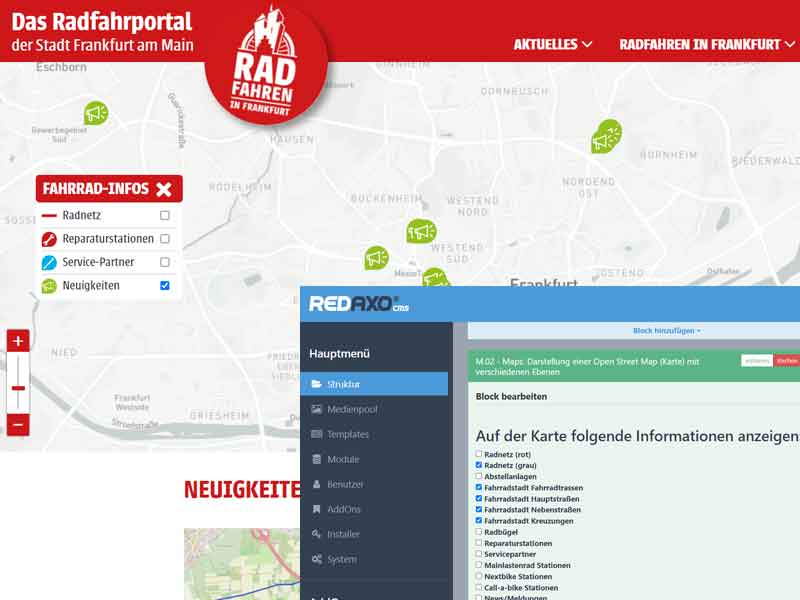This screenshot has height=600, width=800.
Task: Zoom out map with minus button
Action: [x=18, y=424]
